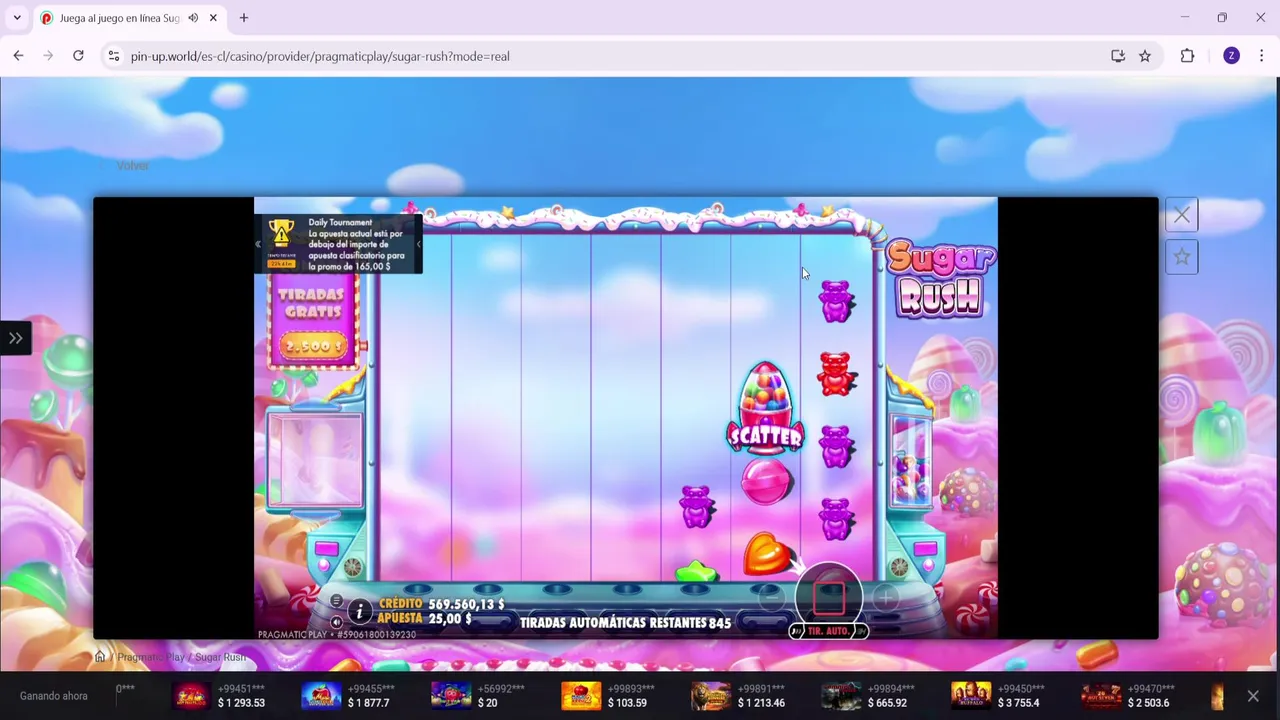This screenshot has width=1280, height=720.
Task: Open winner game thumbnail for $20
Action: click(x=451, y=696)
